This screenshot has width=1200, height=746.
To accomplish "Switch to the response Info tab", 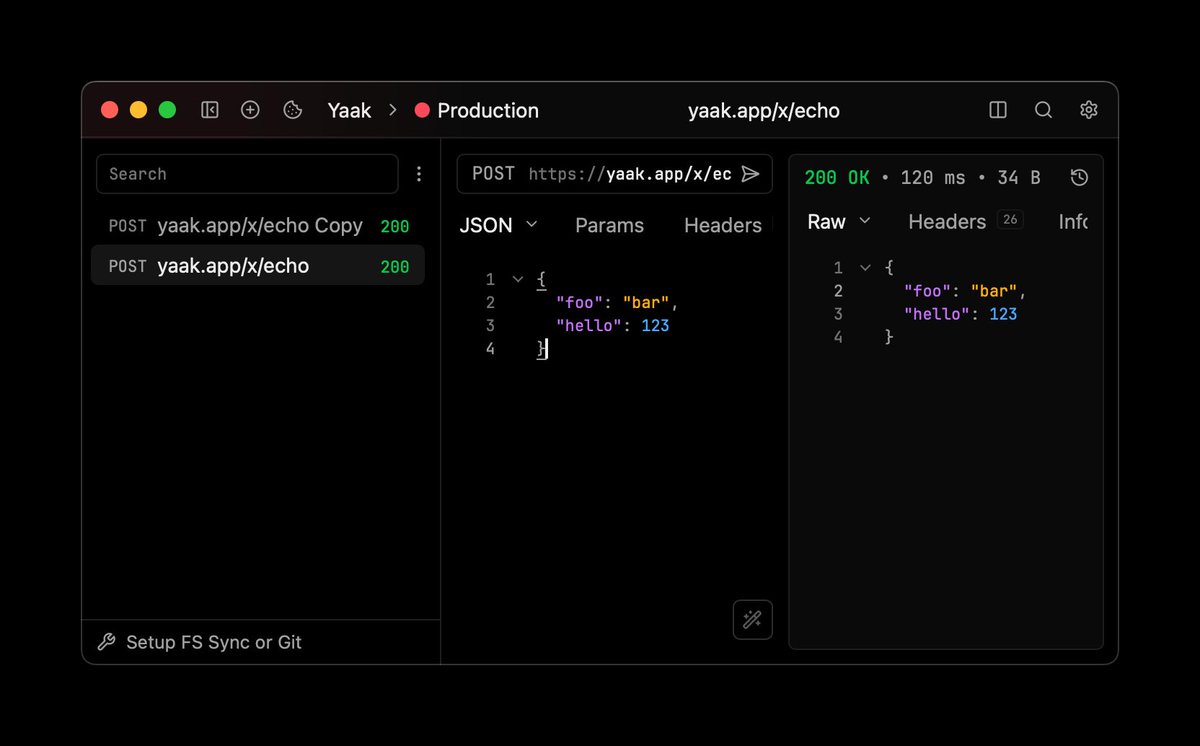I will click(1073, 221).
